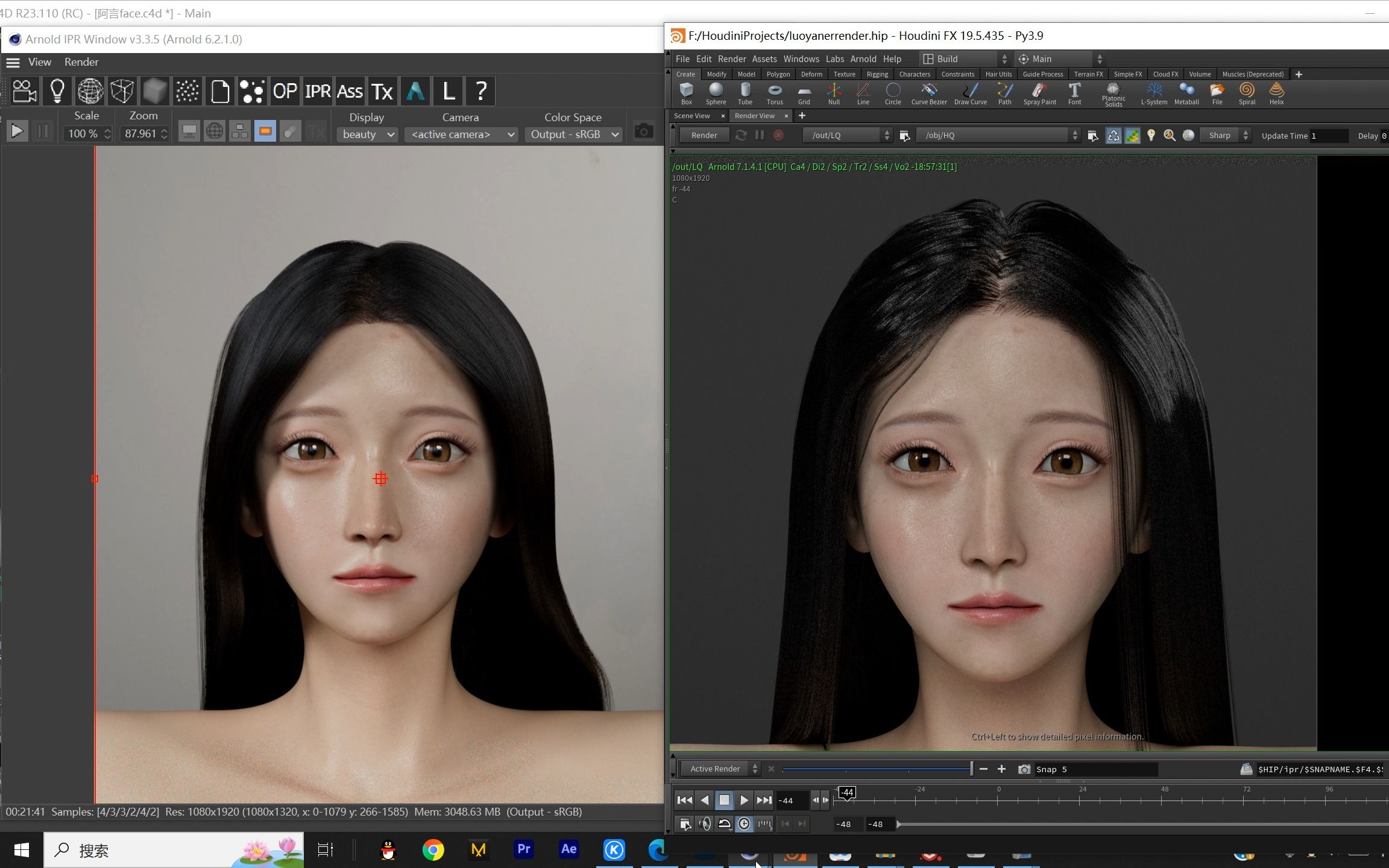Image resolution: width=1389 pixels, height=868 pixels.
Task: Start IPR render with play button
Action: (17, 131)
